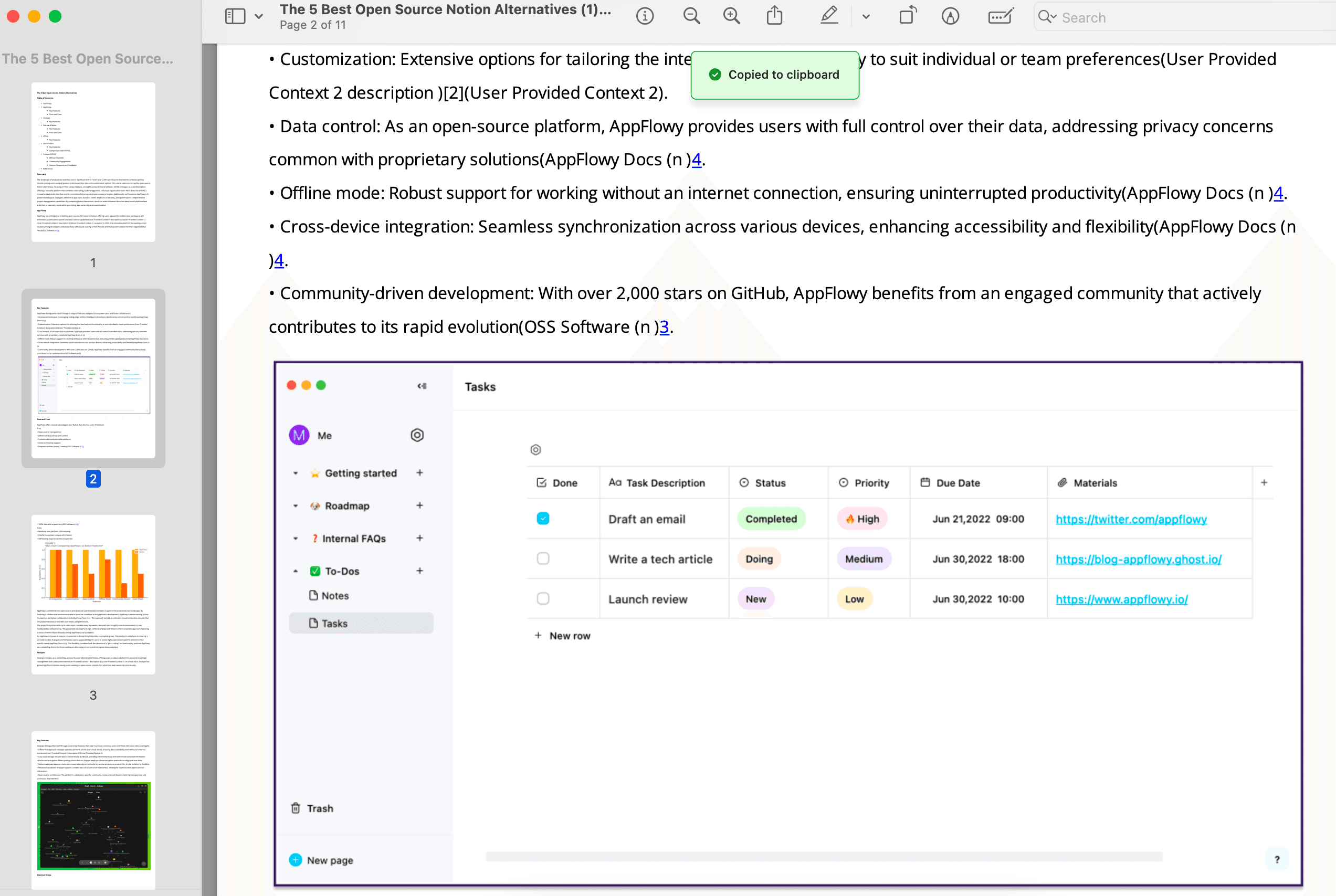Select the page 1 thumbnail
Viewport: 1336px width, 896px height.
coord(93,162)
